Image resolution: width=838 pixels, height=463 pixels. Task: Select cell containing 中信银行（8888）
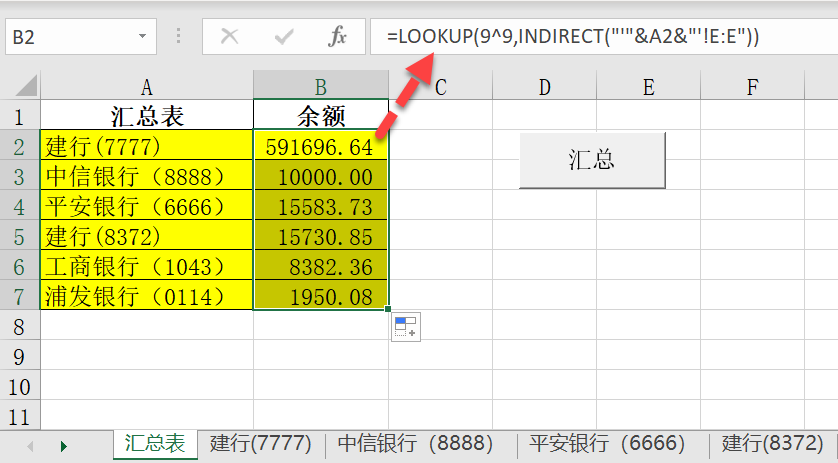pos(147,175)
